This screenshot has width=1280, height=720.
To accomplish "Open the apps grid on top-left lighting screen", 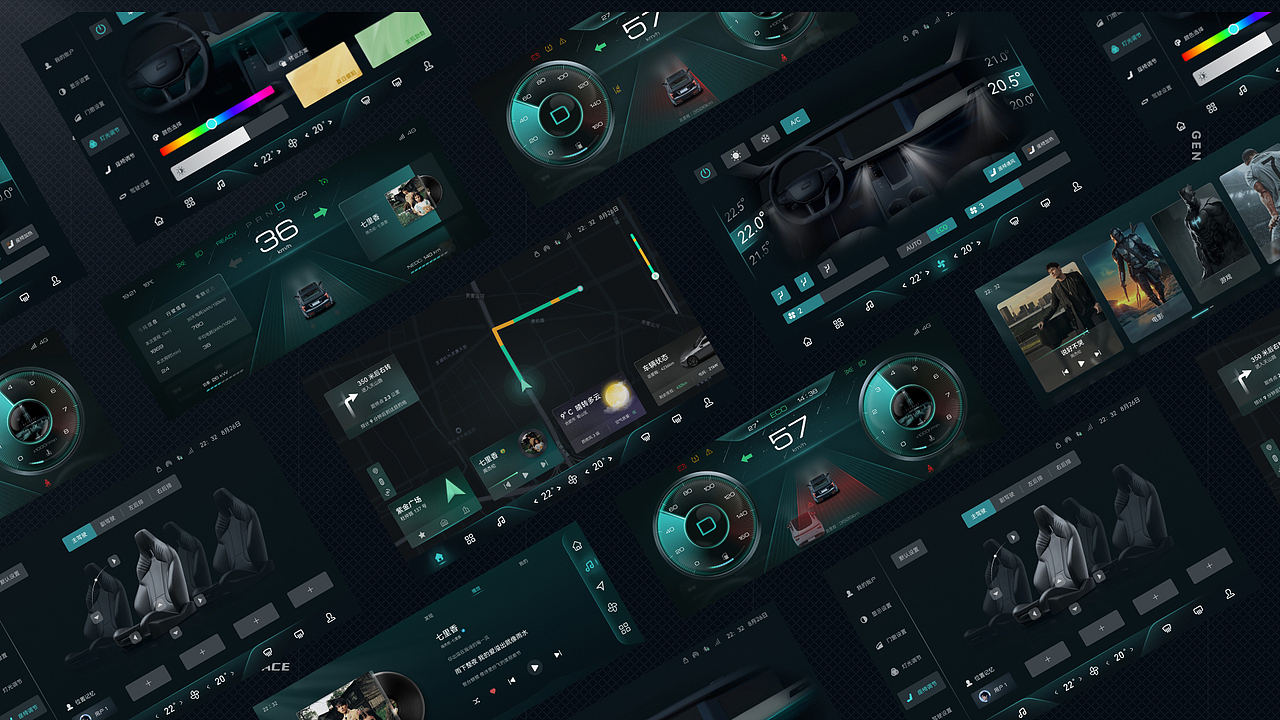I will (189, 202).
